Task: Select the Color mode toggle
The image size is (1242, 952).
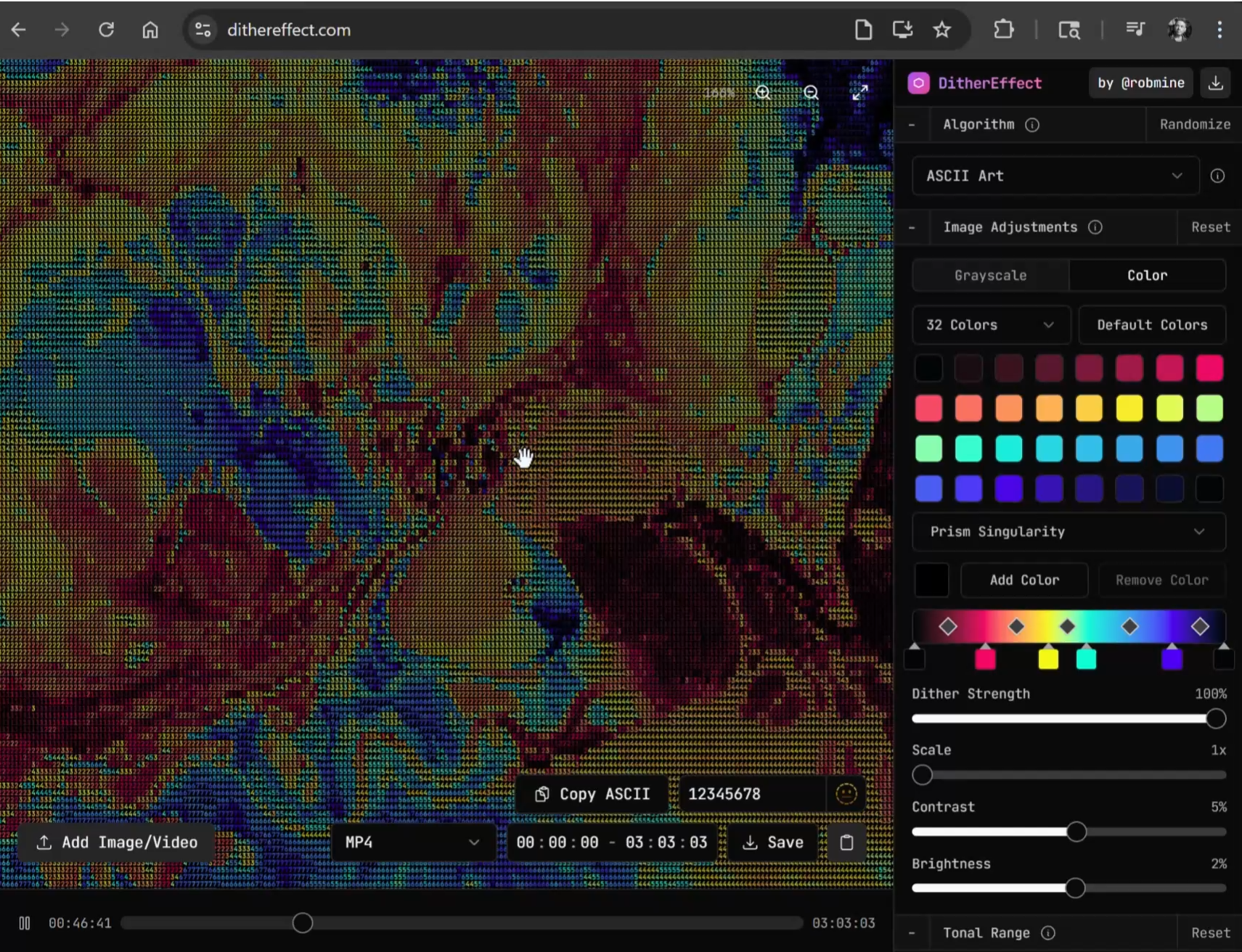Action: point(1147,276)
